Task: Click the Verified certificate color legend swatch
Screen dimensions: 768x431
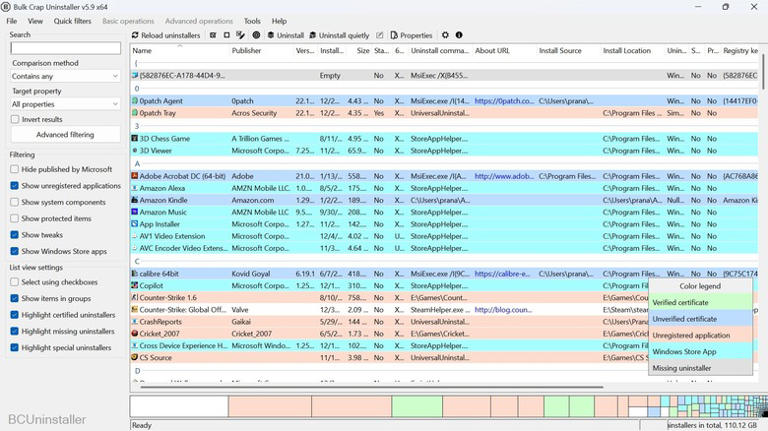Action: click(x=700, y=302)
